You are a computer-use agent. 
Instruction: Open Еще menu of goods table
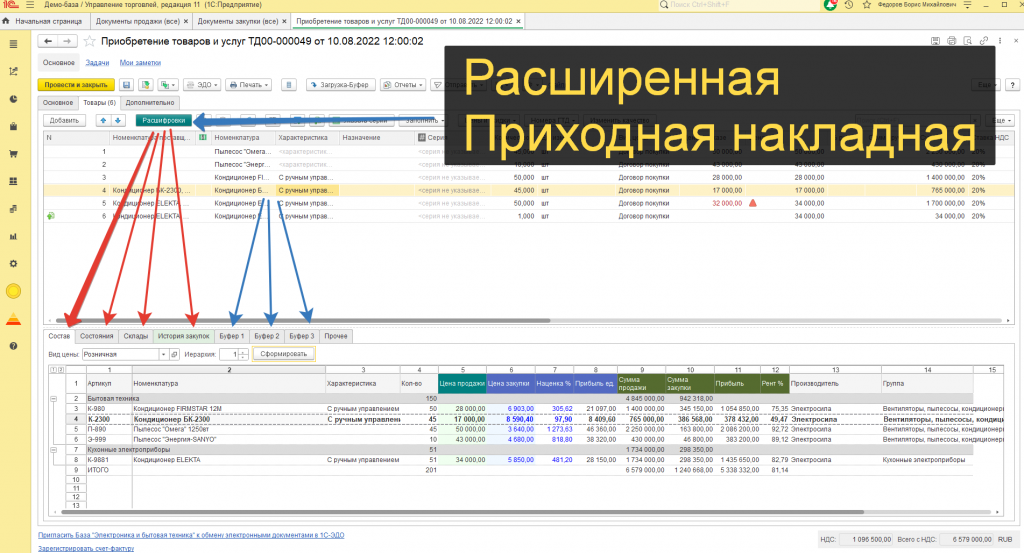pos(1001,120)
